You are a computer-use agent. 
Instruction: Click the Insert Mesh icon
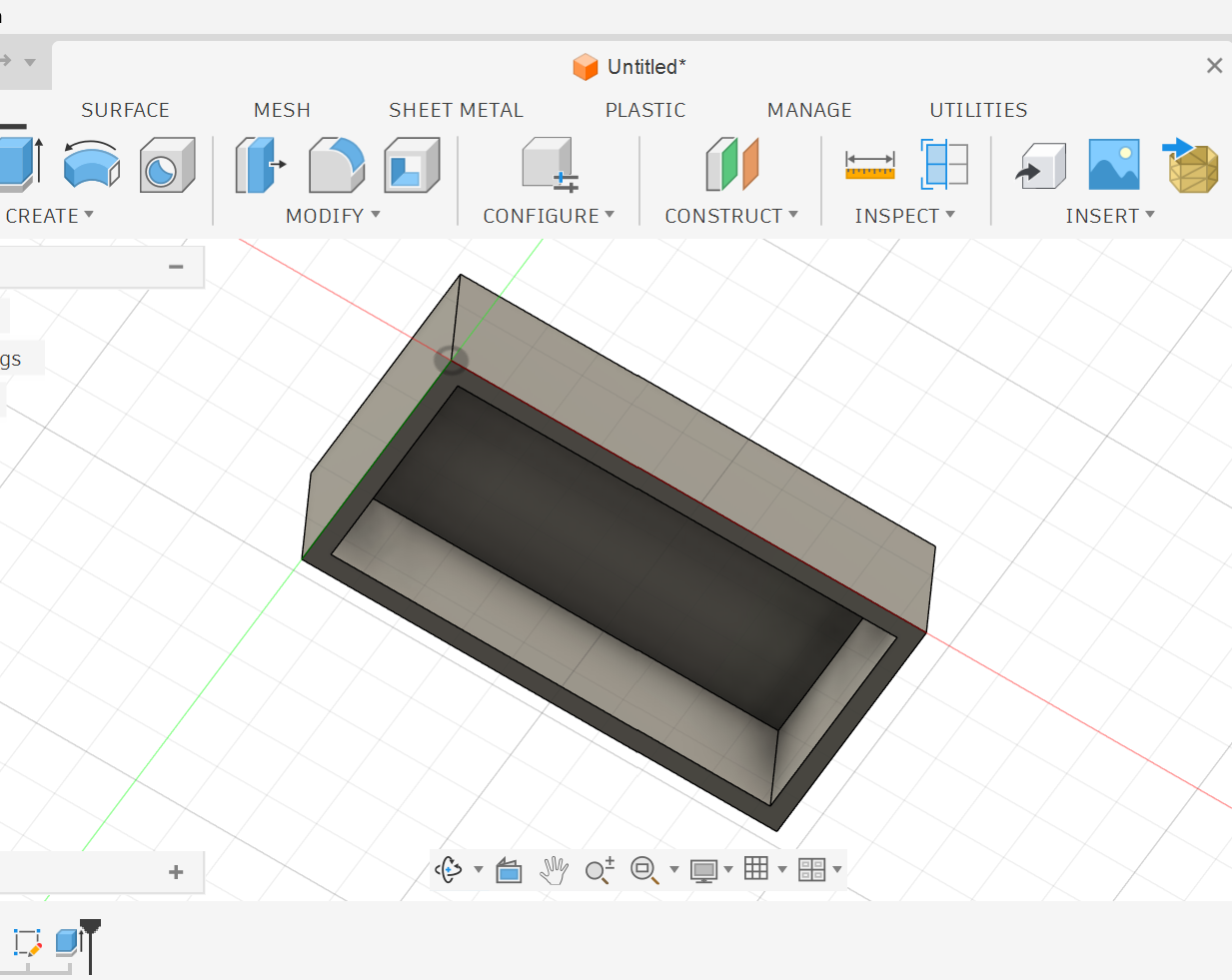(1191, 165)
